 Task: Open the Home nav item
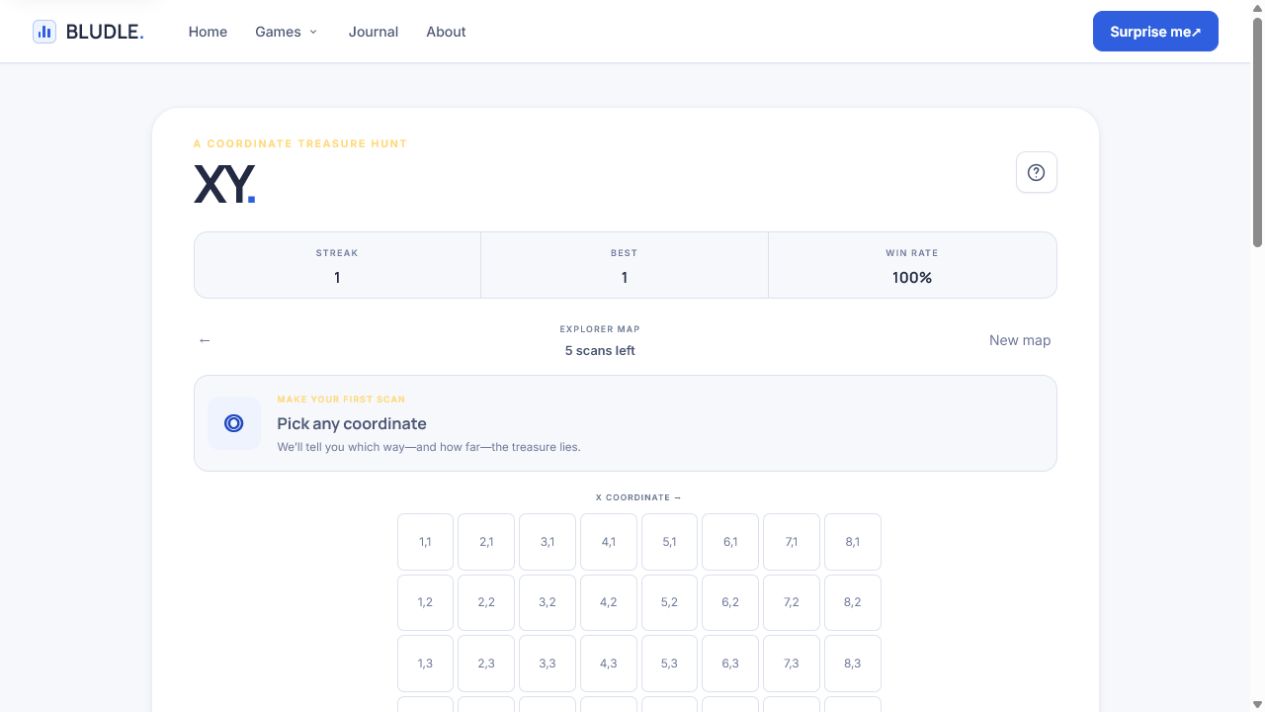[x=208, y=32]
